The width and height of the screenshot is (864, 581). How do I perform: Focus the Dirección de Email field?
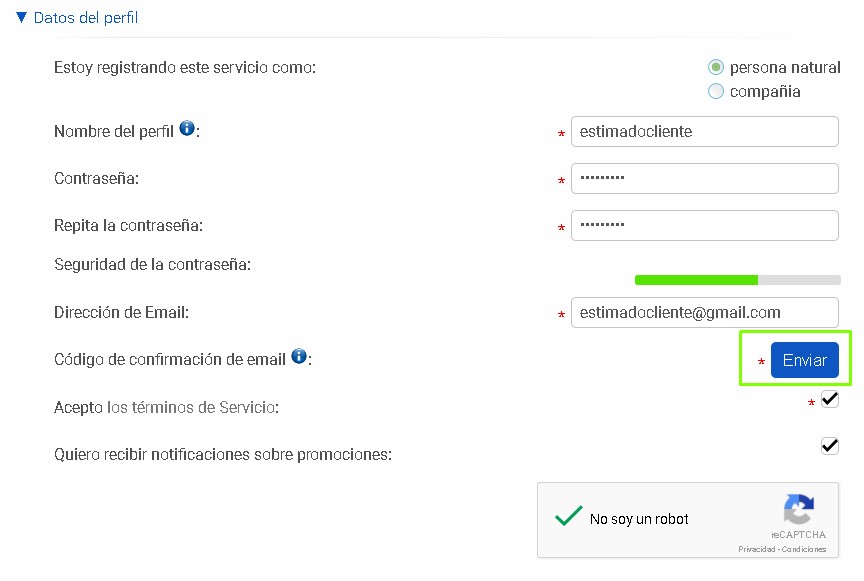coord(705,313)
